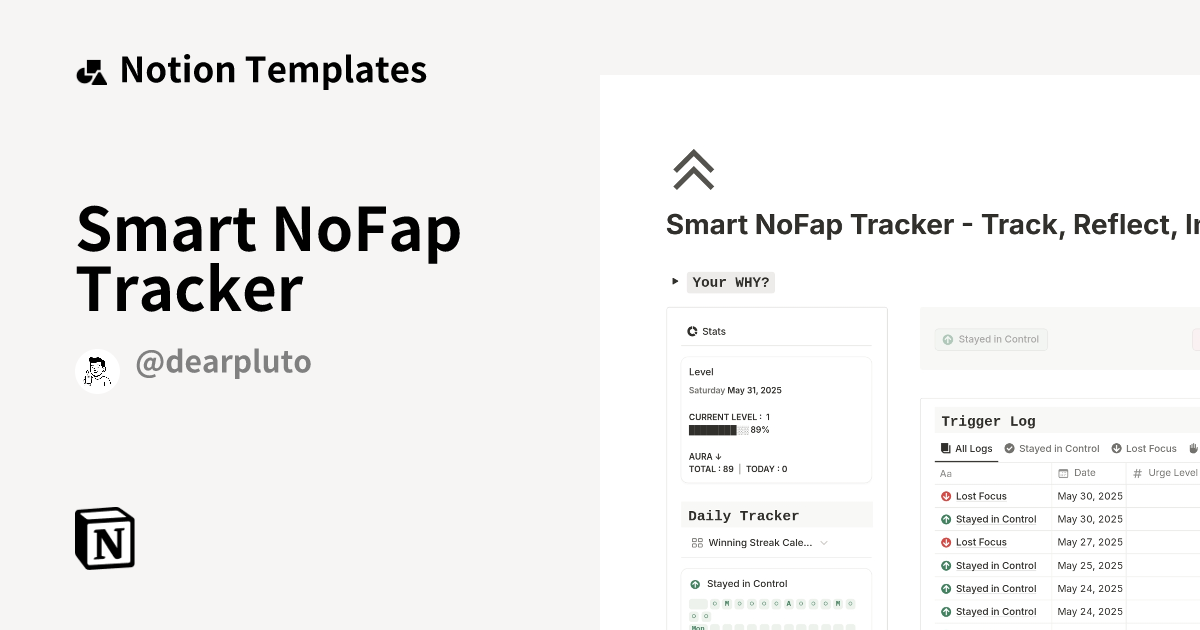This screenshot has width=1200, height=630.
Task: Click the Notion logo icon bottom left
Action: (x=104, y=538)
